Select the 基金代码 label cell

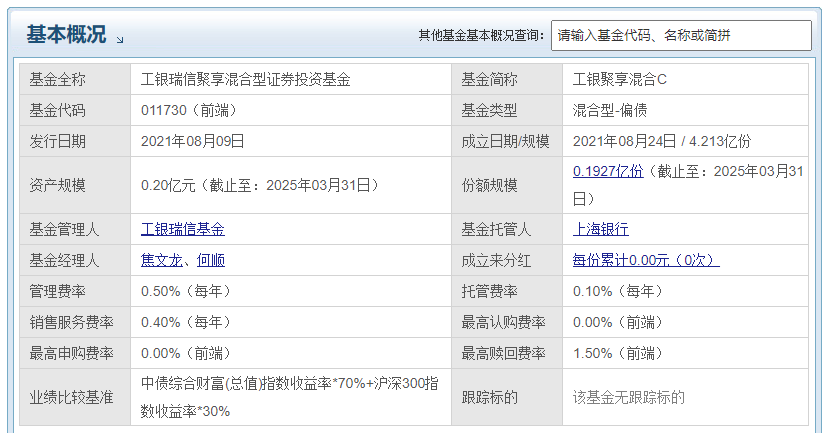point(75,110)
